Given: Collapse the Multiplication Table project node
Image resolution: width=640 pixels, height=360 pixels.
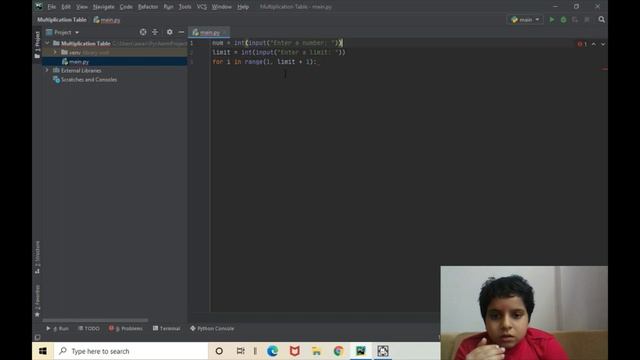Looking at the screenshot, I should (47, 43).
